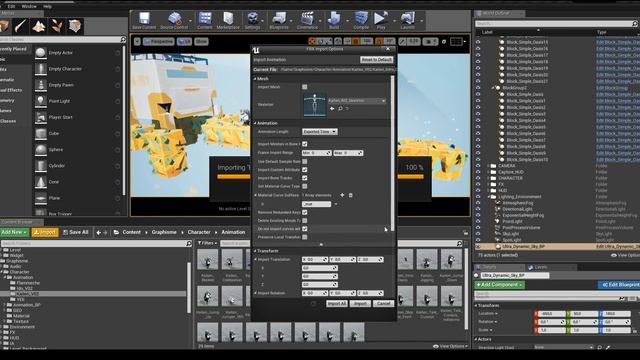Toggle the Import Mesh checkbox

(304, 87)
